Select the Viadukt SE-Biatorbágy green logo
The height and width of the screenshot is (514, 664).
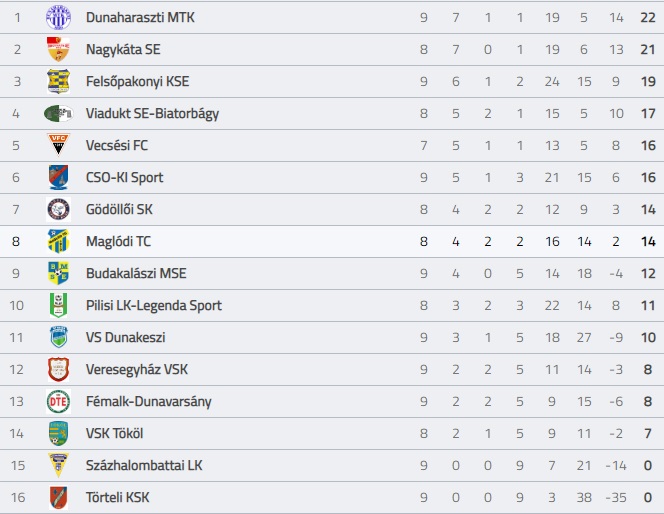pyautogui.click(x=58, y=113)
